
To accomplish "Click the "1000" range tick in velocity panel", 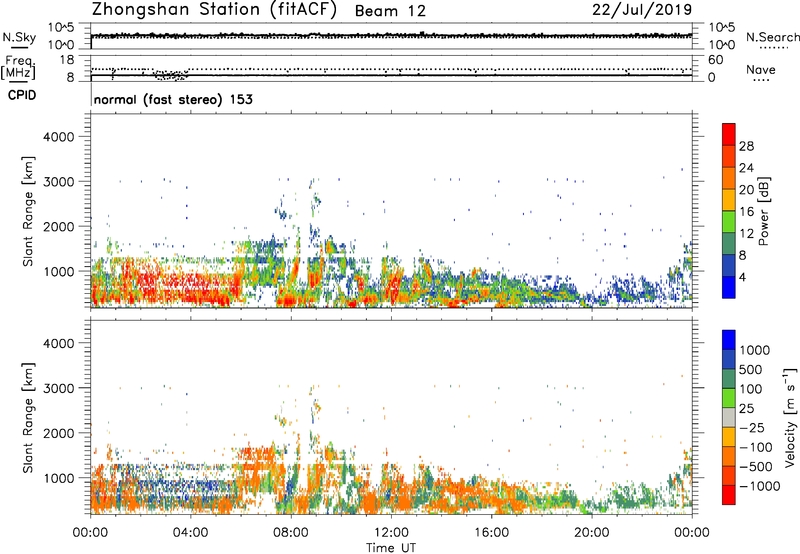I will (59, 478).
